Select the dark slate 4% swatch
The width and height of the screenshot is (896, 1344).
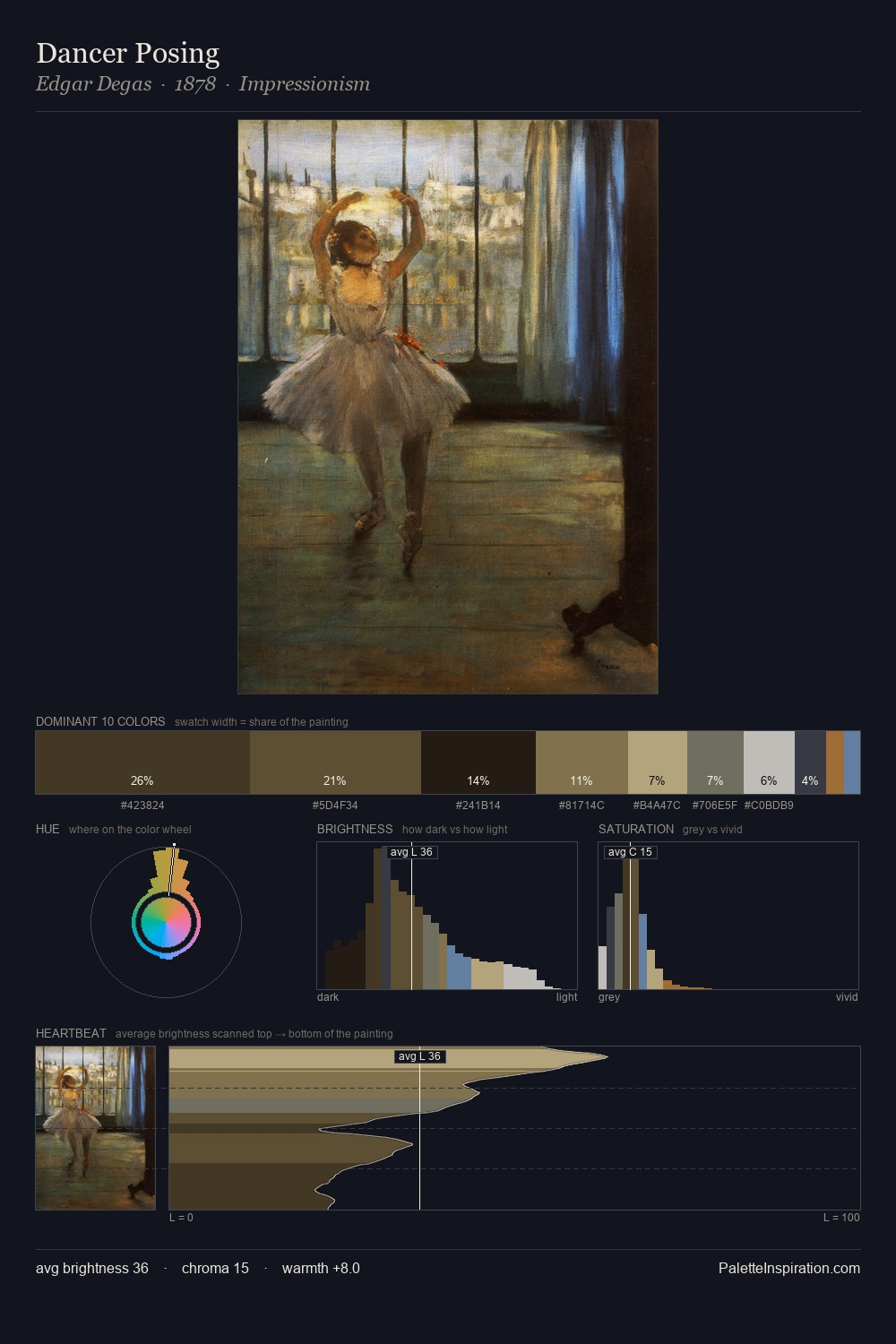[810, 762]
